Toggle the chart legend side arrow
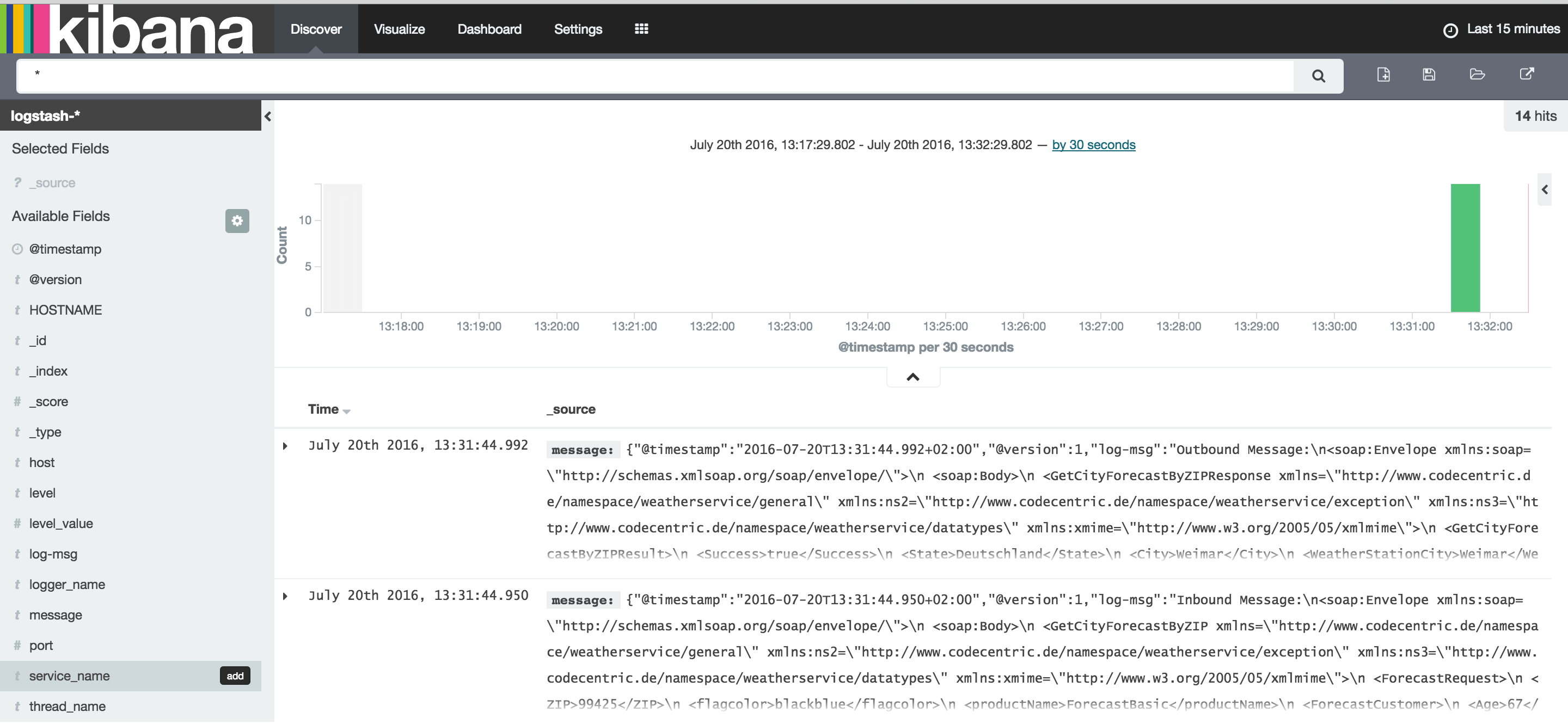1568x724 pixels. [1544, 190]
